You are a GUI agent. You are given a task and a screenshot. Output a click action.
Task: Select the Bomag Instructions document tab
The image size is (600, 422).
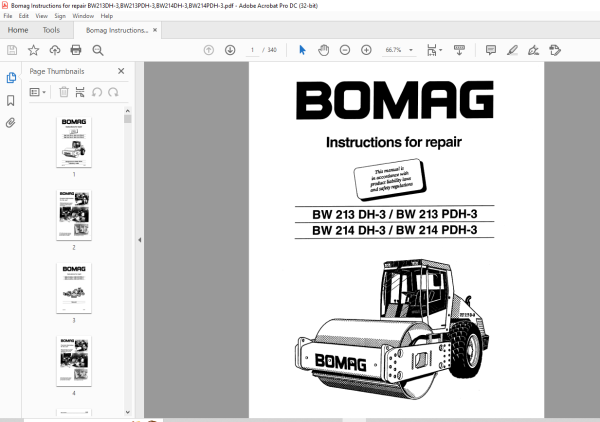[117, 30]
